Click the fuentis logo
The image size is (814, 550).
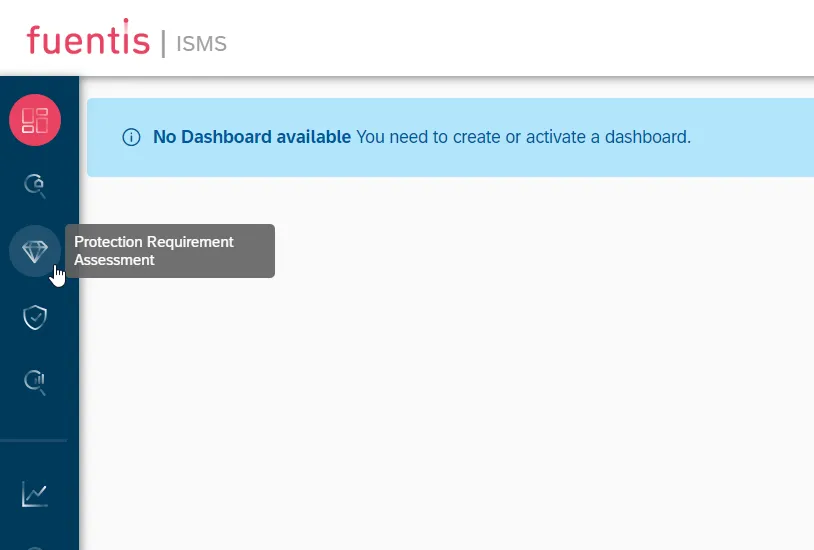[88, 38]
